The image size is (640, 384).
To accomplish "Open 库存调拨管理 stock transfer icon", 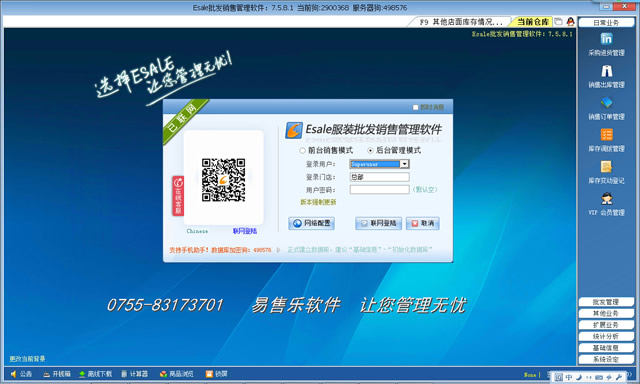I will pos(606,135).
